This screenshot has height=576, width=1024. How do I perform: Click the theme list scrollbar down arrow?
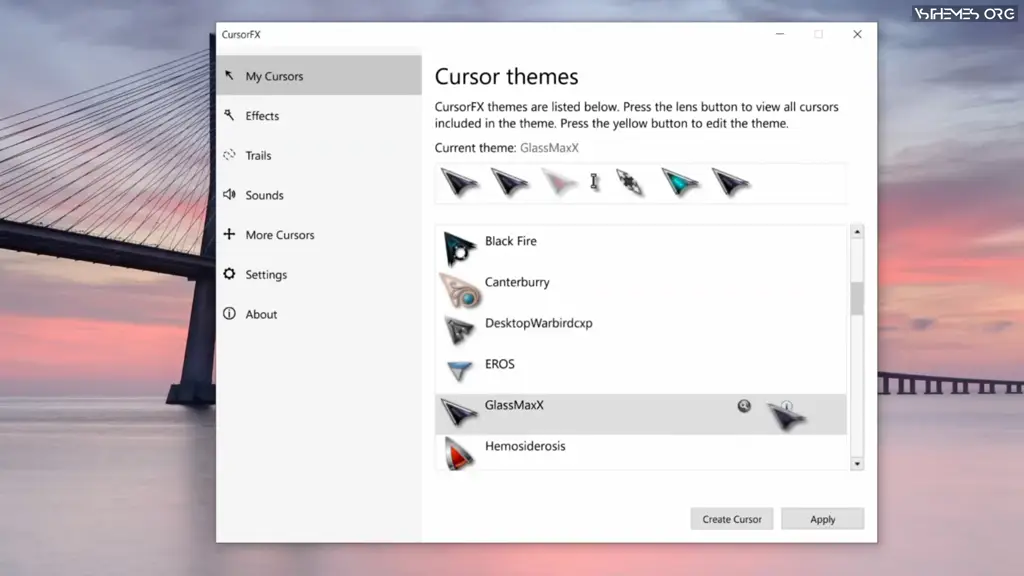(857, 463)
